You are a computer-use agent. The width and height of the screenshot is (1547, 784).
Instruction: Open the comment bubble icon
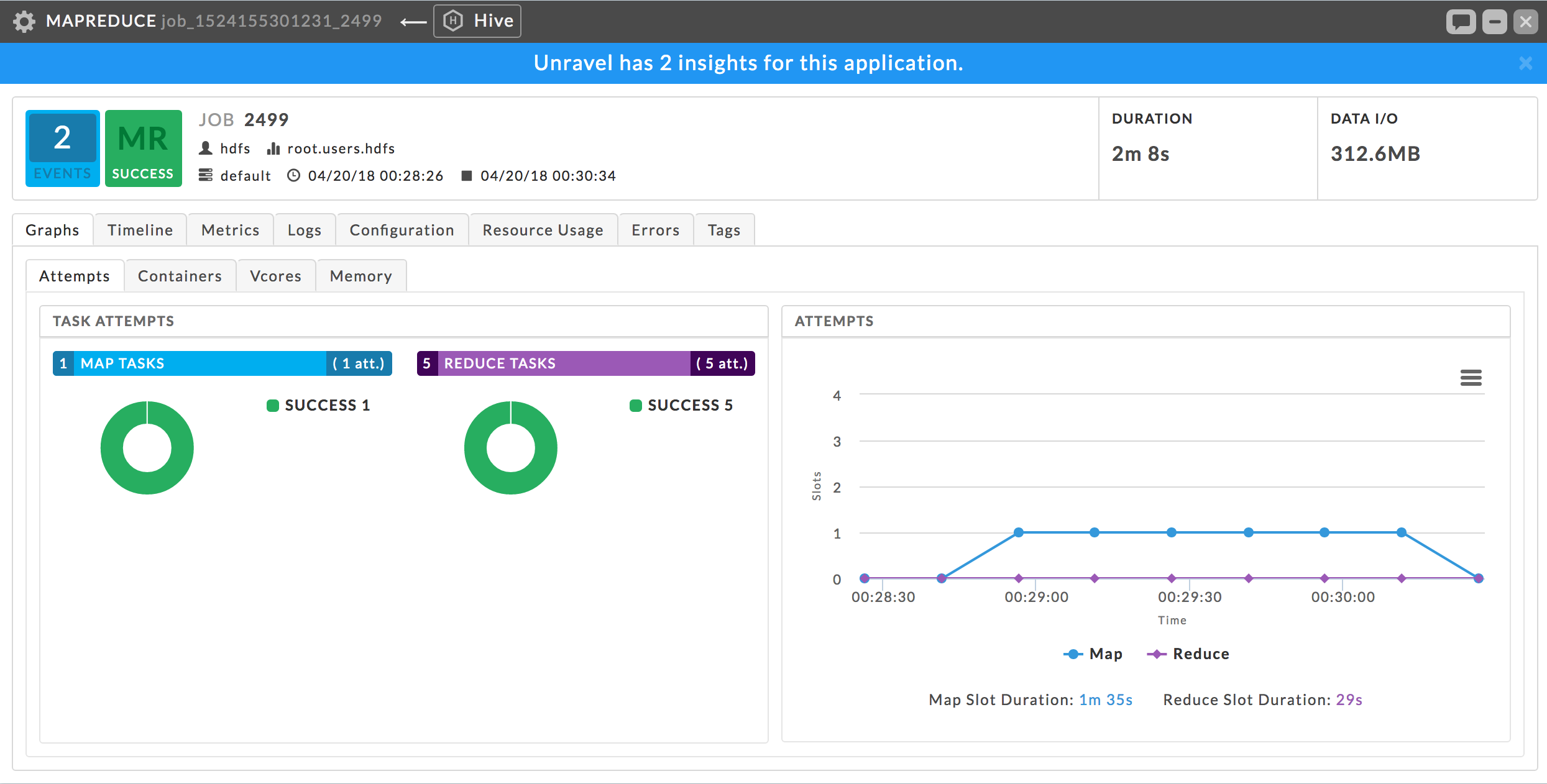1461,22
